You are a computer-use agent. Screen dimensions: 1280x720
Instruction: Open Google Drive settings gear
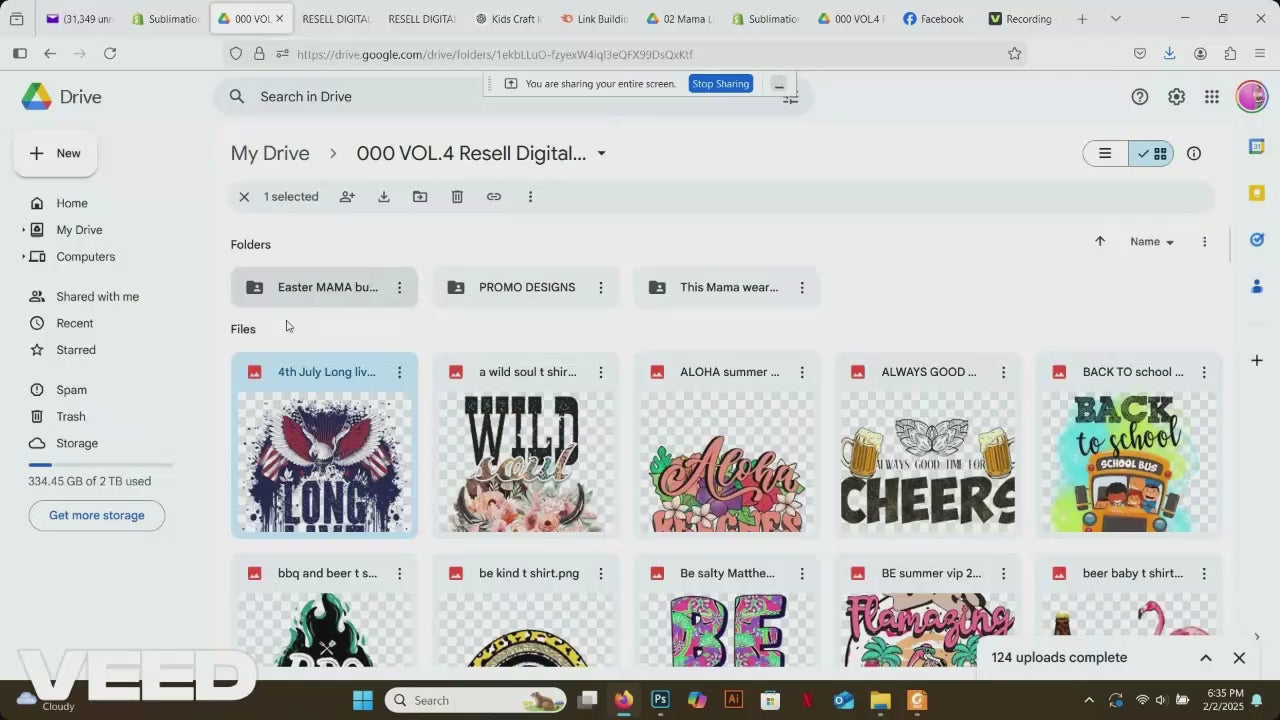[x=1176, y=97]
